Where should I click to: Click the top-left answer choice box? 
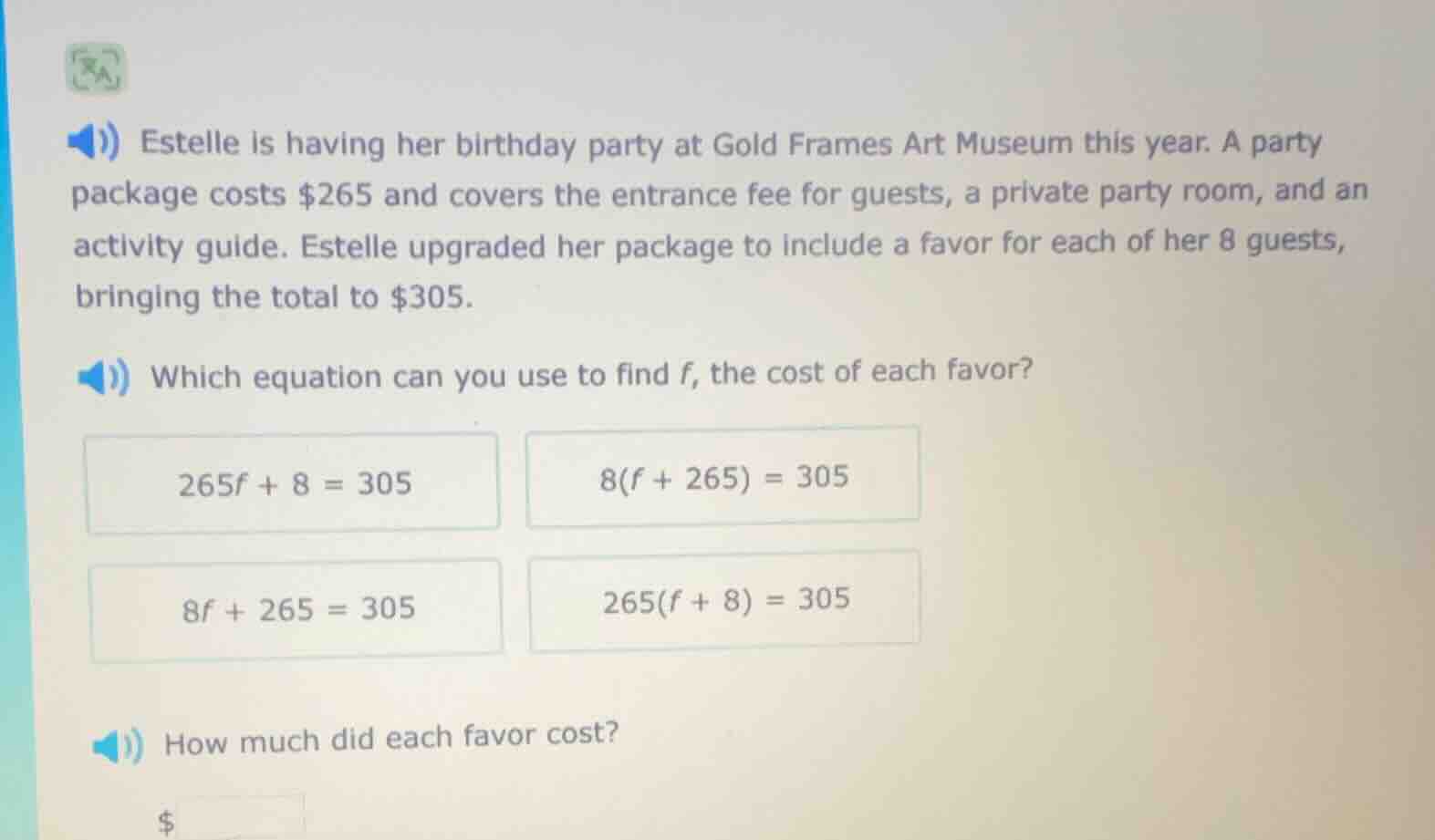coord(294,482)
